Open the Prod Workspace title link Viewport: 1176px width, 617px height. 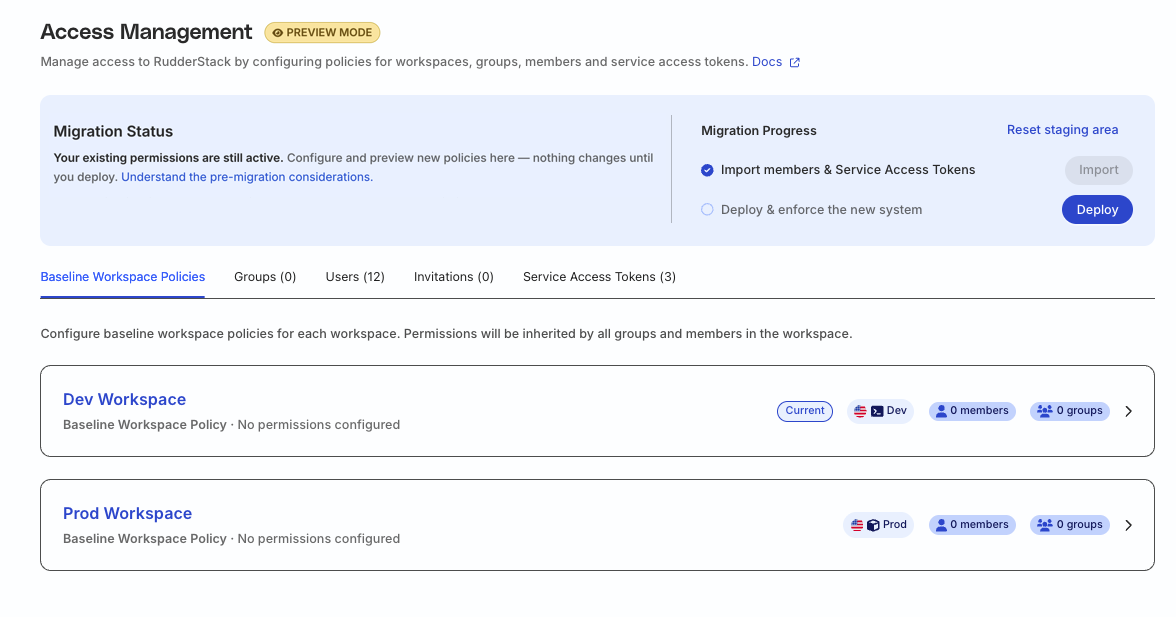click(x=128, y=514)
